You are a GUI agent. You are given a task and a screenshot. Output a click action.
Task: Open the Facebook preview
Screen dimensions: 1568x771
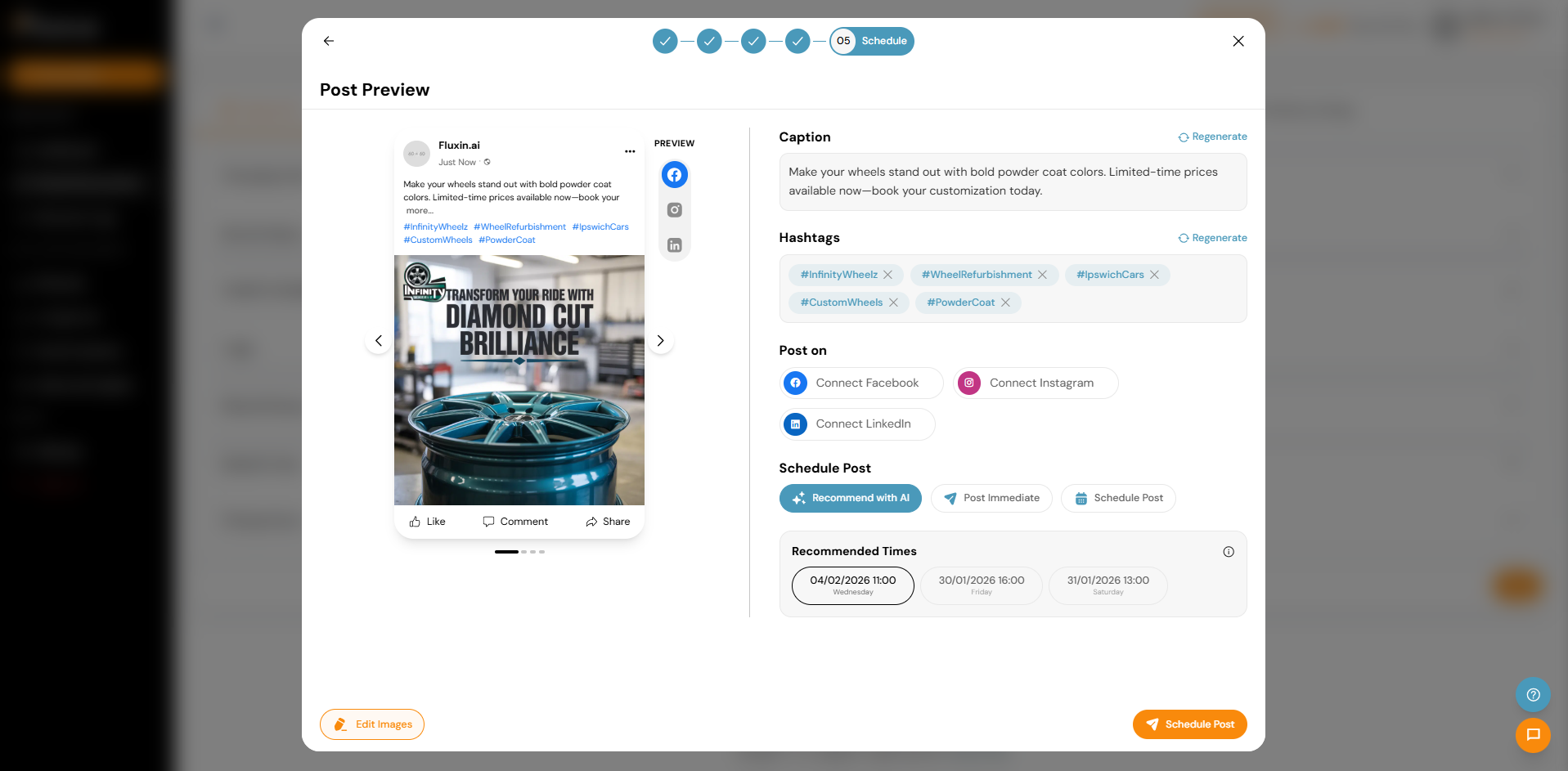(x=674, y=174)
